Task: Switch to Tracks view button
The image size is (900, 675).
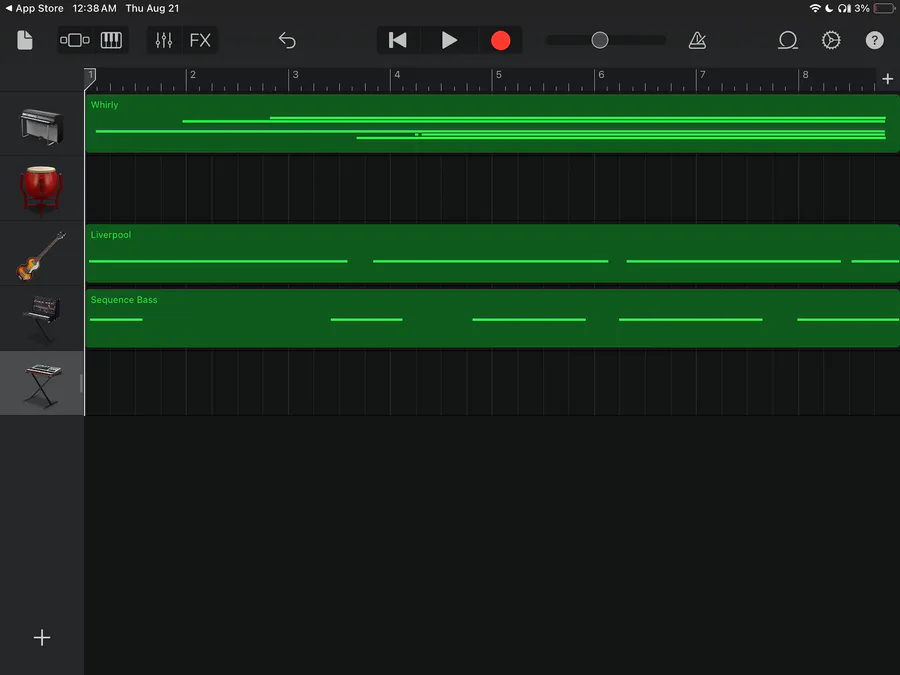Action: pos(75,40)
